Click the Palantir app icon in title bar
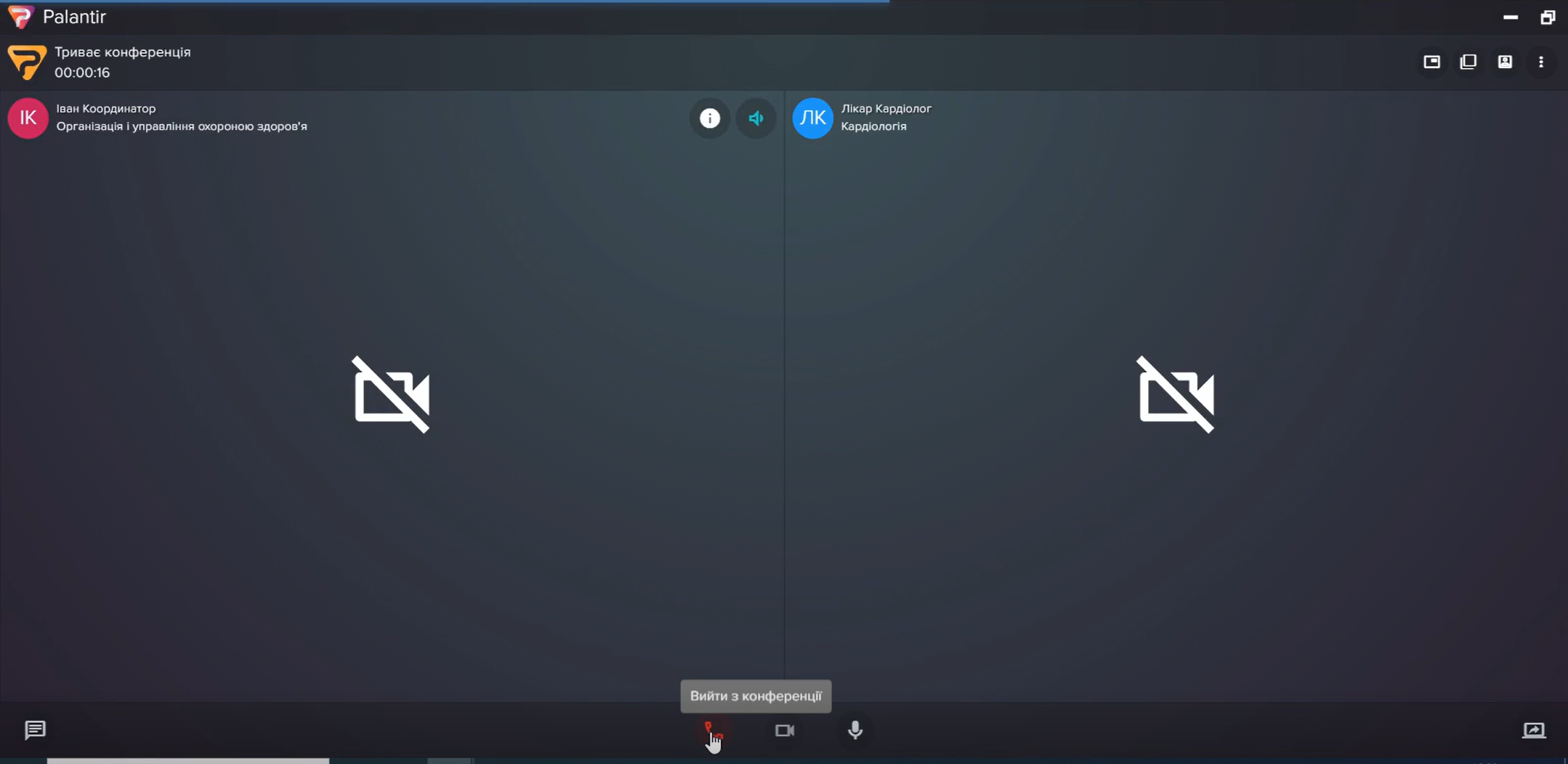 click(x=20, y=17)
